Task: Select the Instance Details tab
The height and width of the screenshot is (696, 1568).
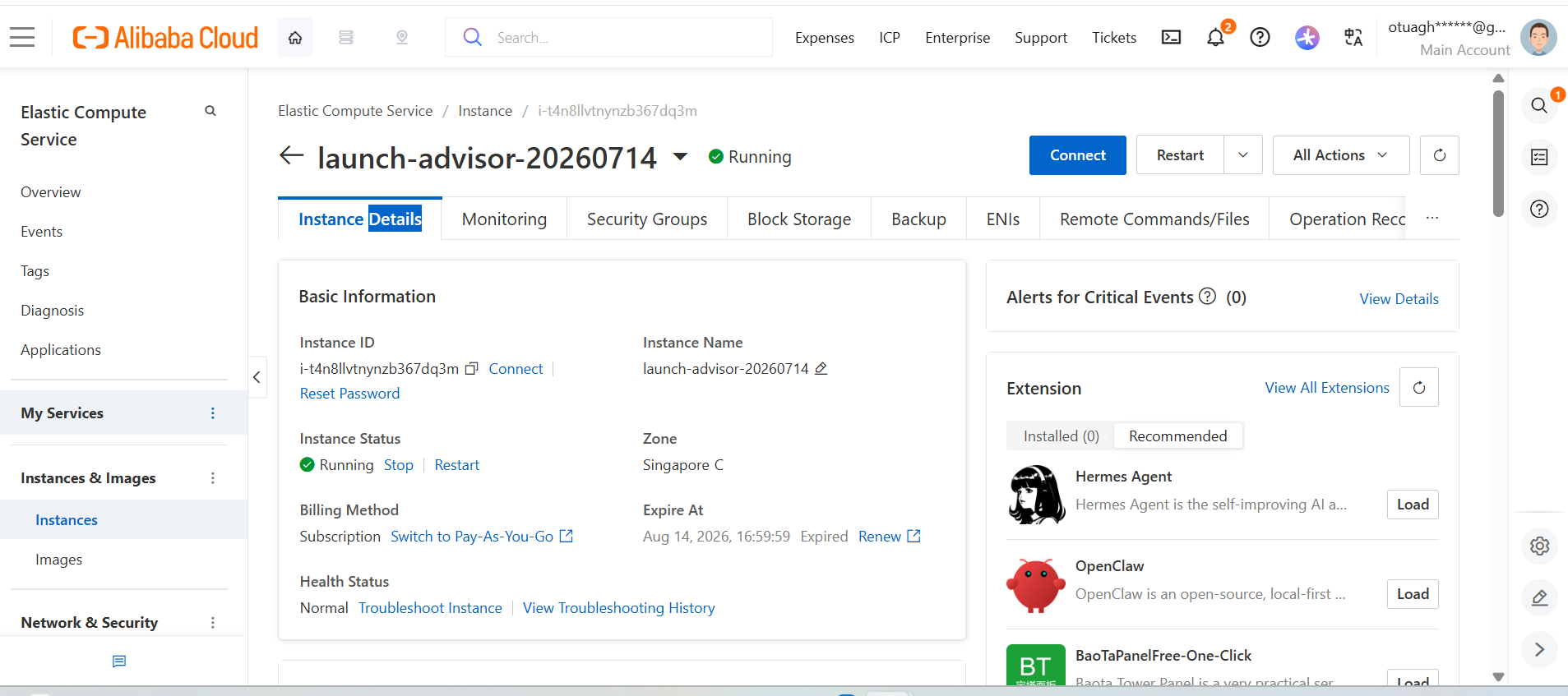Action: (360, 219)
